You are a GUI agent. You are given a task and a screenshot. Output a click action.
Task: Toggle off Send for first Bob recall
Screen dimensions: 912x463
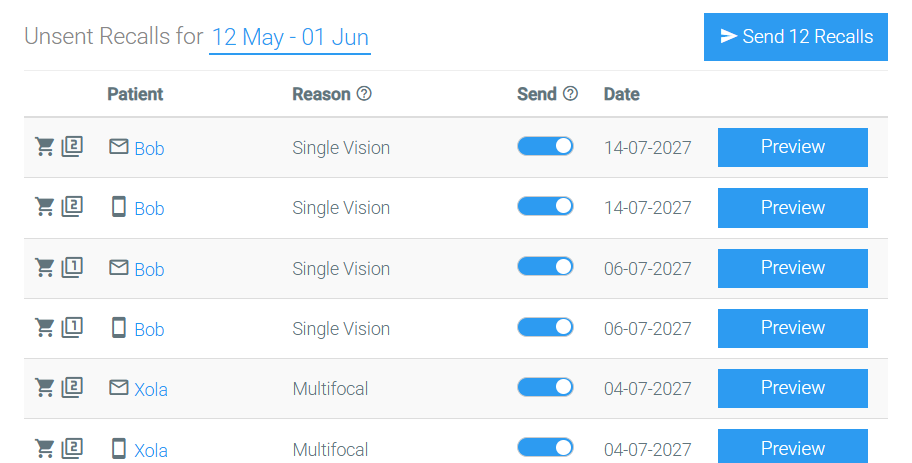coord(546,147)
